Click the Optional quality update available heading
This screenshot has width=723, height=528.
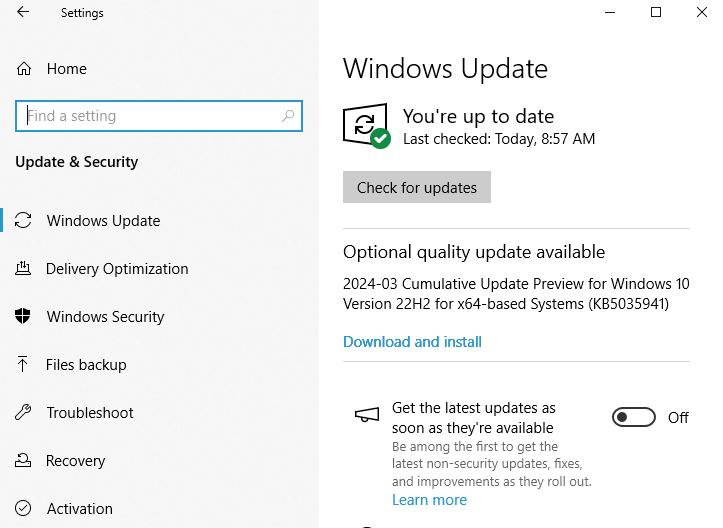tap(474, 252)
